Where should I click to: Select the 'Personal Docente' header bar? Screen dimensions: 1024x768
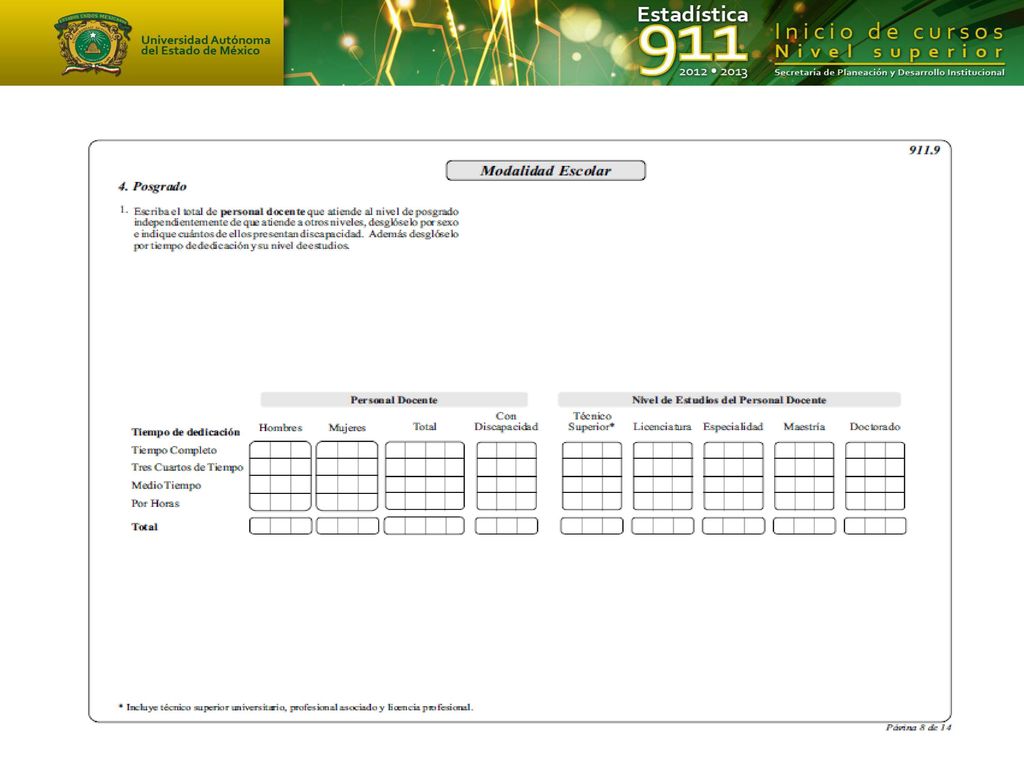pos(394,400)
